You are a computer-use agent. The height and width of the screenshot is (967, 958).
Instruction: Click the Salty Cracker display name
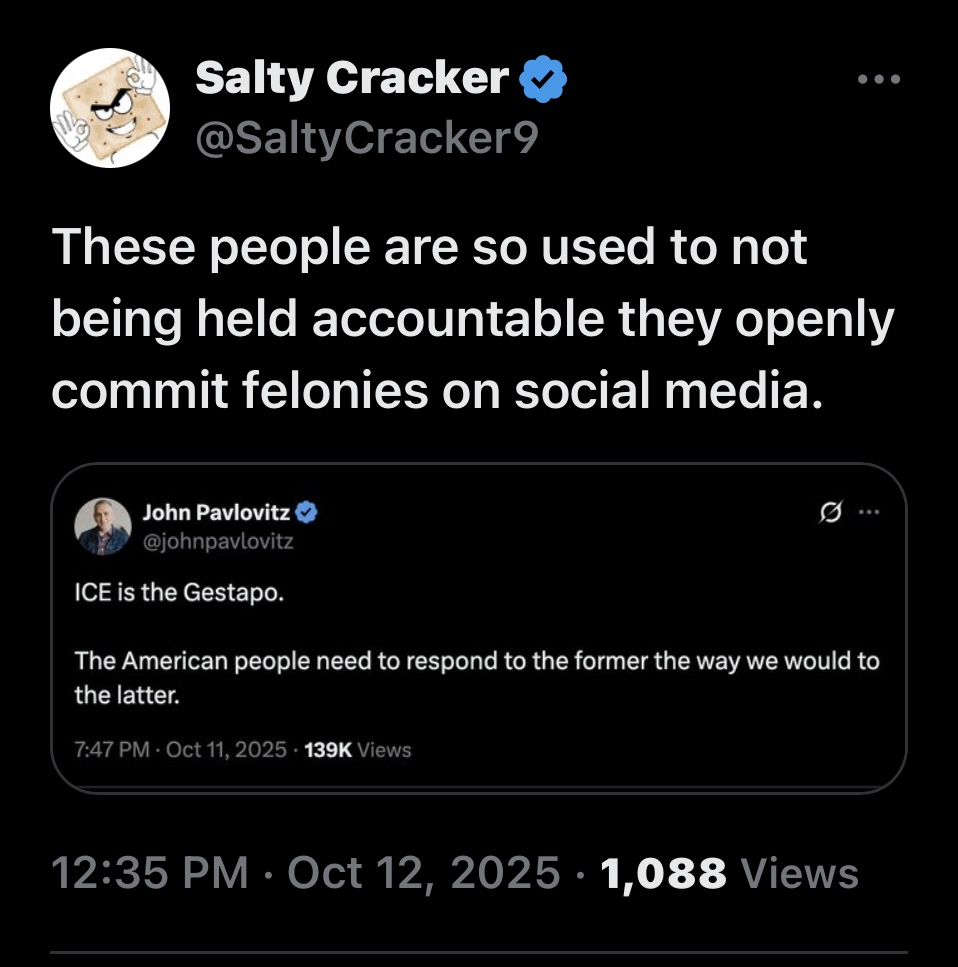tap(352, 77)
